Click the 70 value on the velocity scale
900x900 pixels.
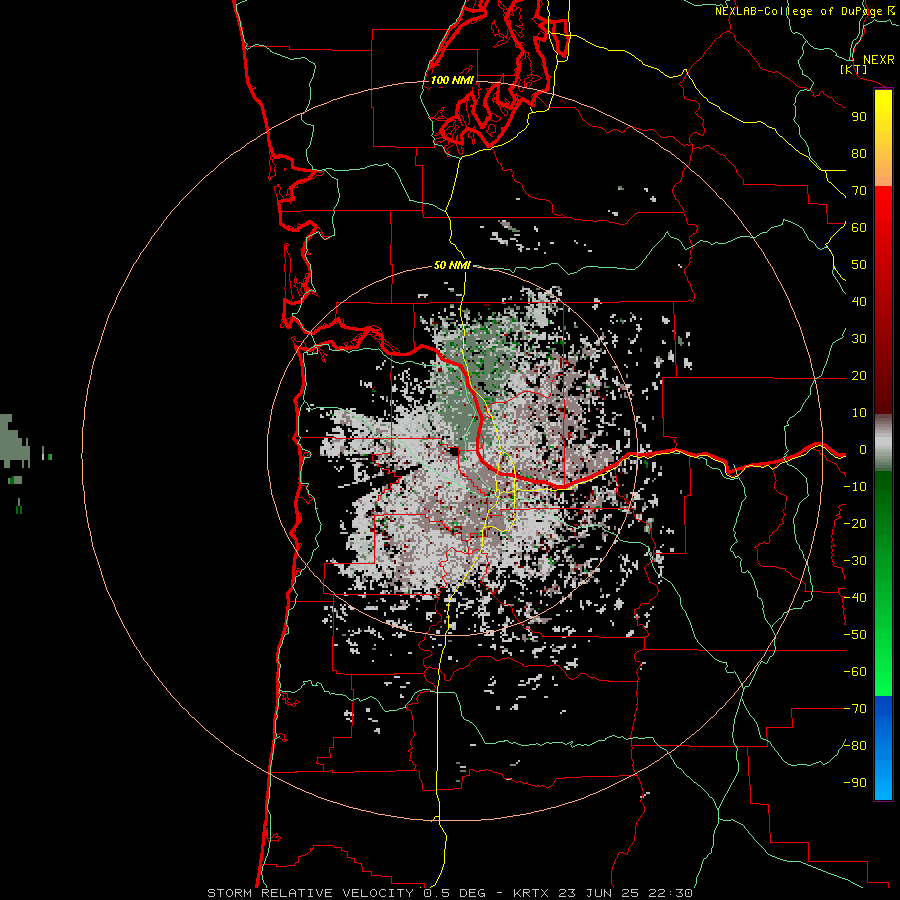[x=859, y=191]
